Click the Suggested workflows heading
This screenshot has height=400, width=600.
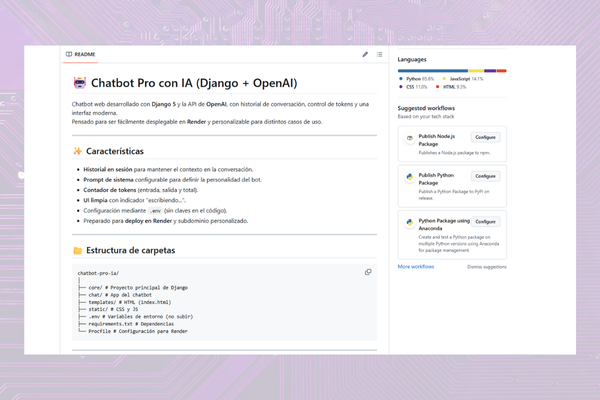pyautogui.click(x=426, y=108)
